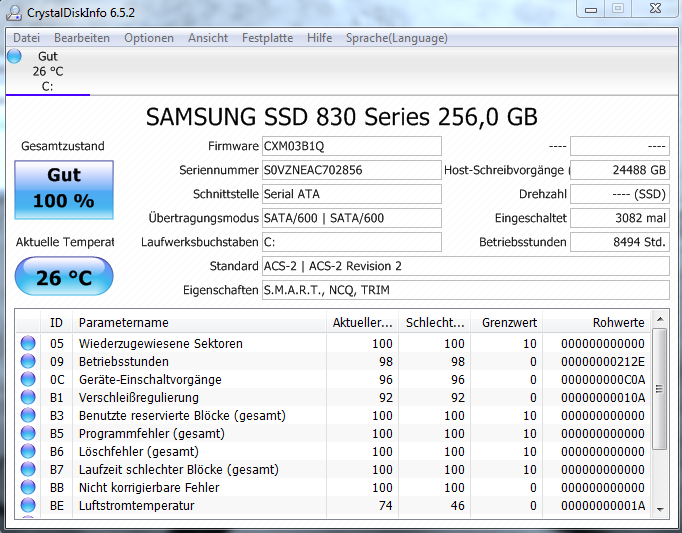Click scroll down arrow of SMART list
This screenshot has width=682, height=533.
(x=660, y=509)
